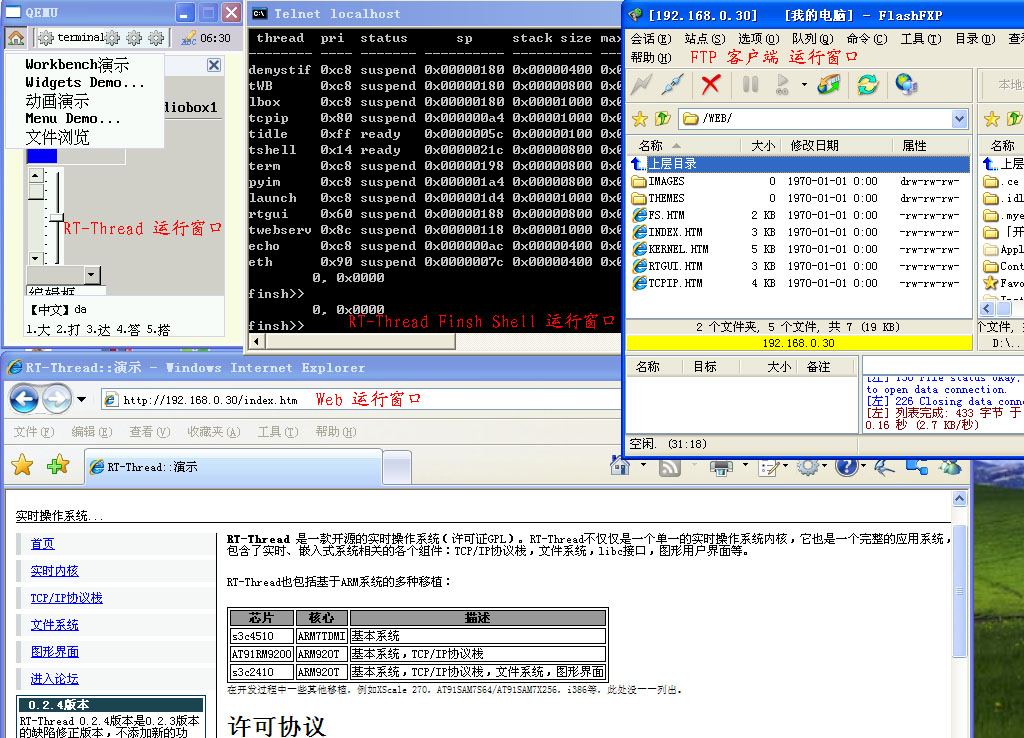
Task: Open the /WEB/ path dropdown in FlashFXP
Action: (x=959, y=119)
